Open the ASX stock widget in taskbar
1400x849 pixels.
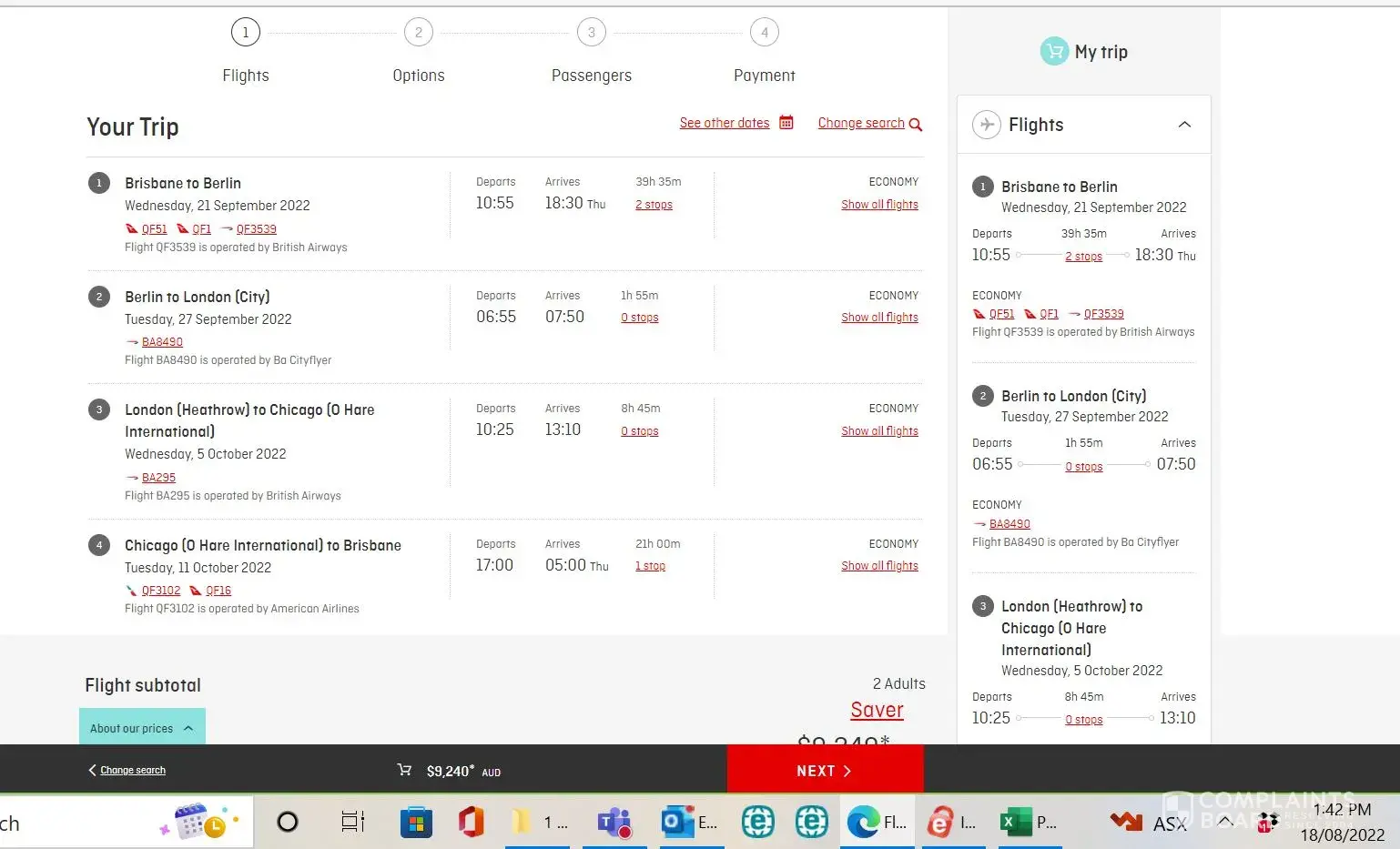click(1149, 823)
